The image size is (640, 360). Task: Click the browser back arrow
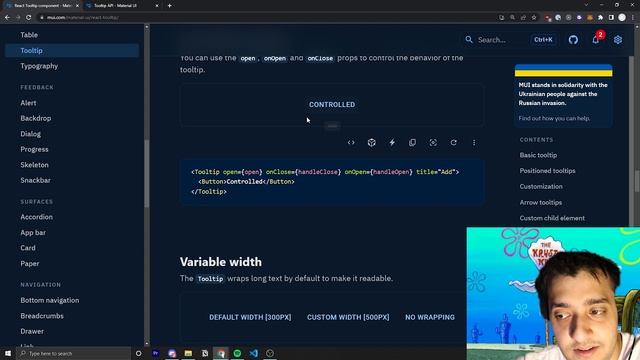(7, 18)
